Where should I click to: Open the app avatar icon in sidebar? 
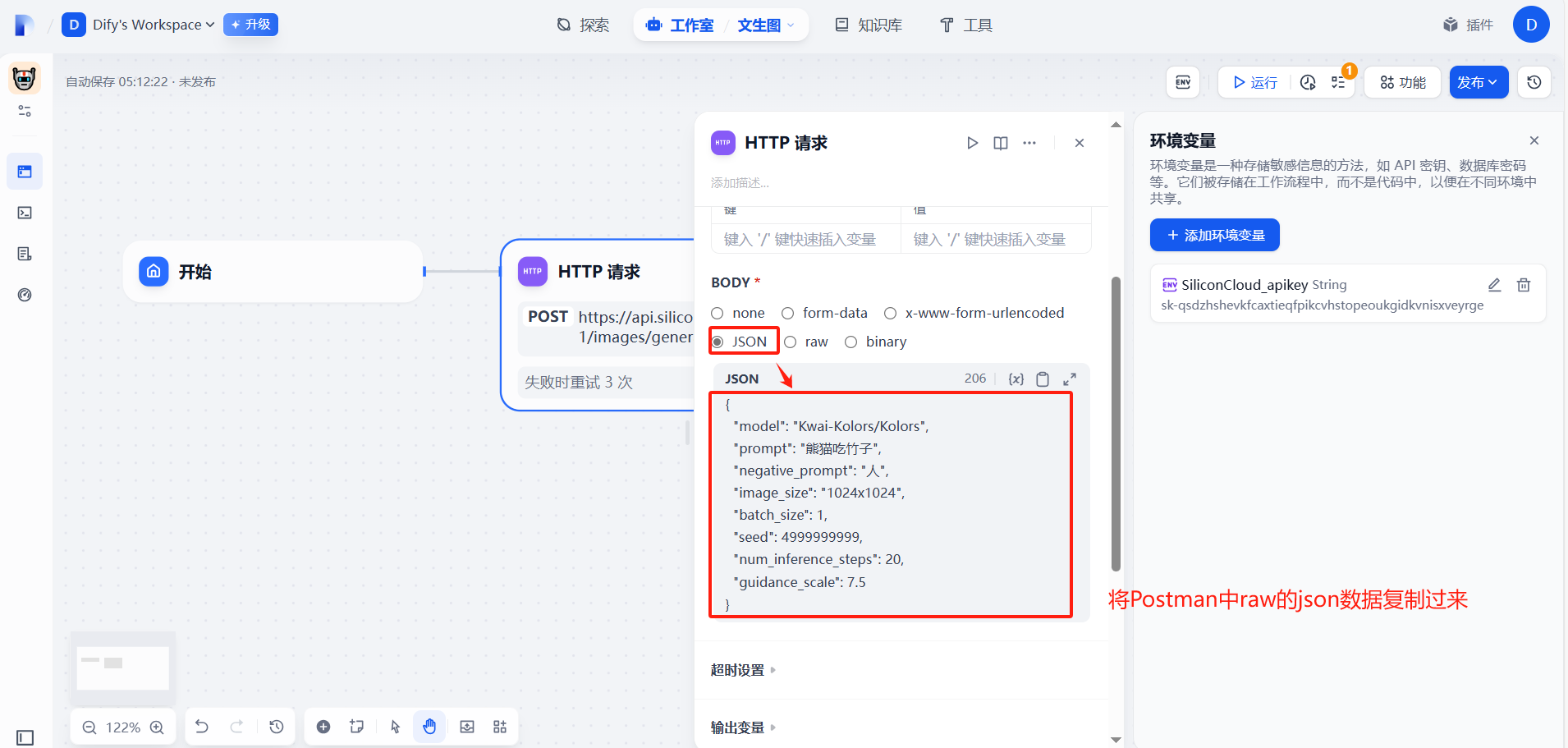tap(25, 79)
